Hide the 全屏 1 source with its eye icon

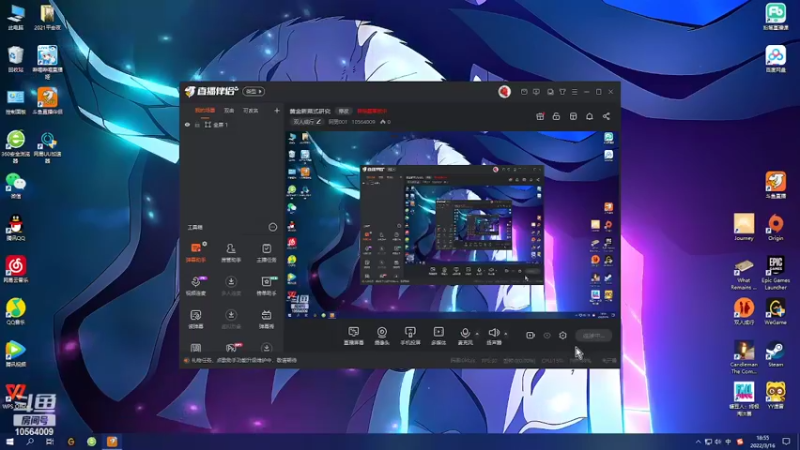(x=187, y=124)
